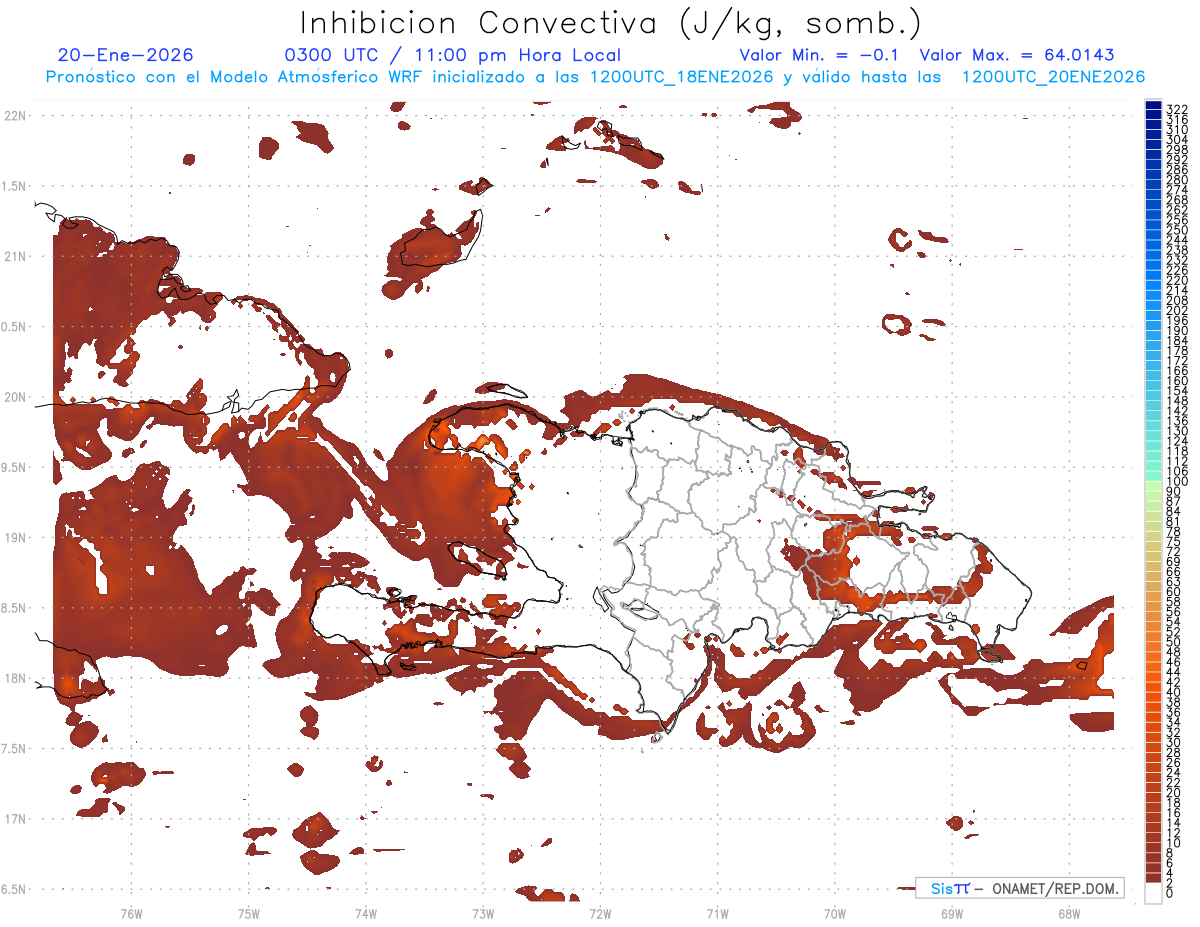The width and height of the screenshot is (1200, 927).
Task: Click the "68W" longitude label
Action: point(1069,912)
